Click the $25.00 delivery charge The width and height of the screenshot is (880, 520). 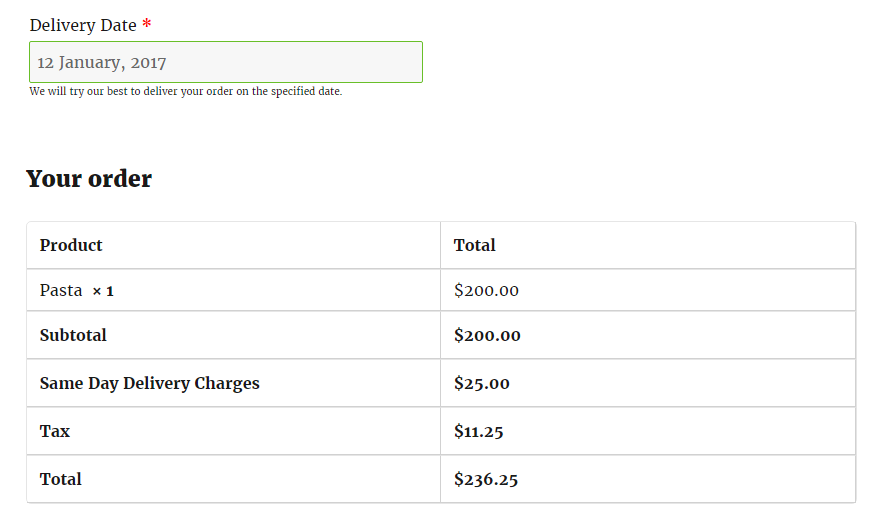482,383
